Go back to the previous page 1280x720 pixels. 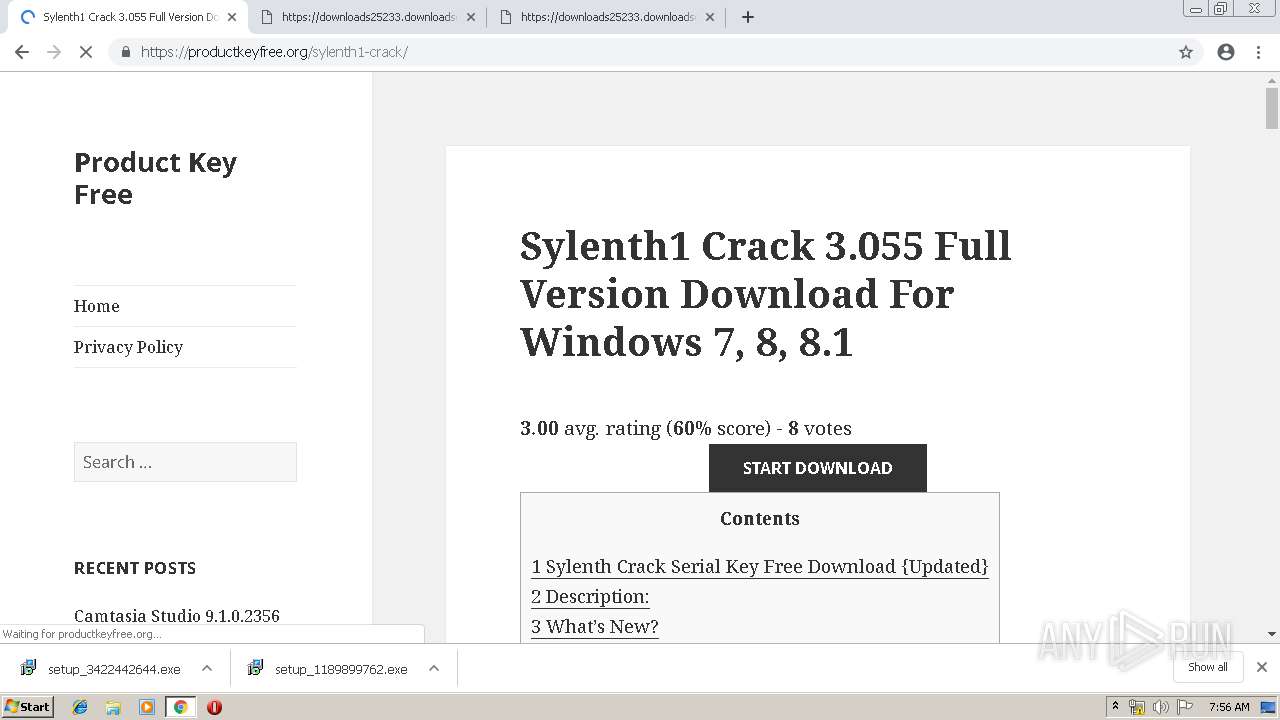click(x=22, y=52)
